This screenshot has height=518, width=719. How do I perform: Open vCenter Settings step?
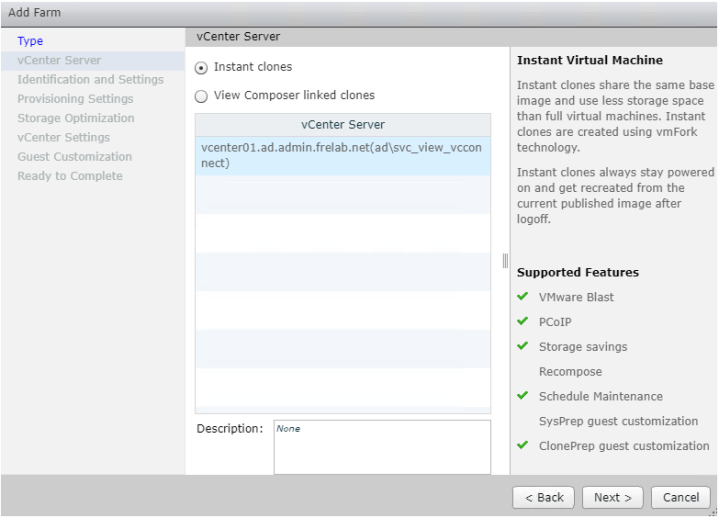click(x=63, y=137)
